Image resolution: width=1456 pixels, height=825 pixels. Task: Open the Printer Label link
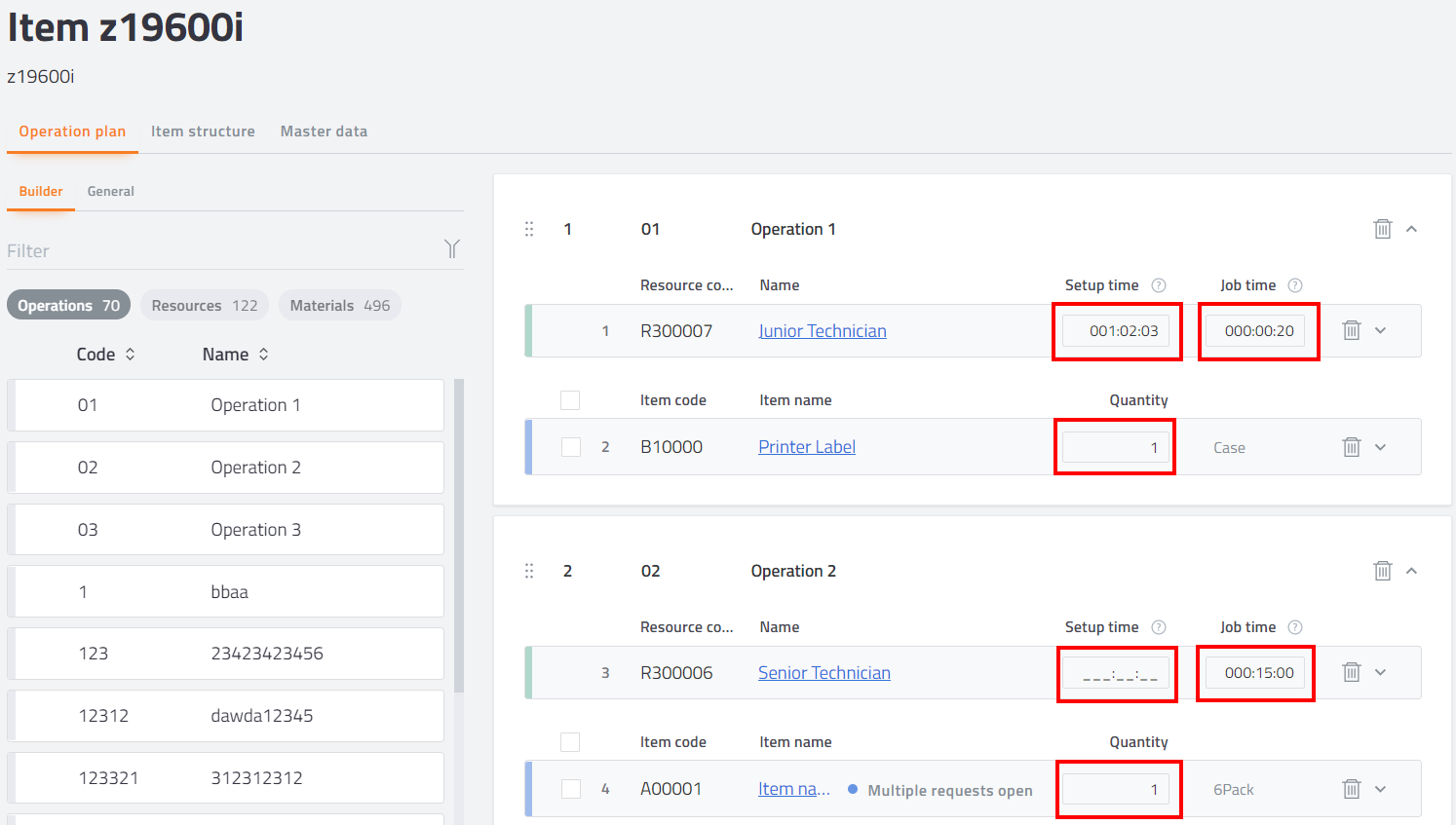(x=807, y=447)
